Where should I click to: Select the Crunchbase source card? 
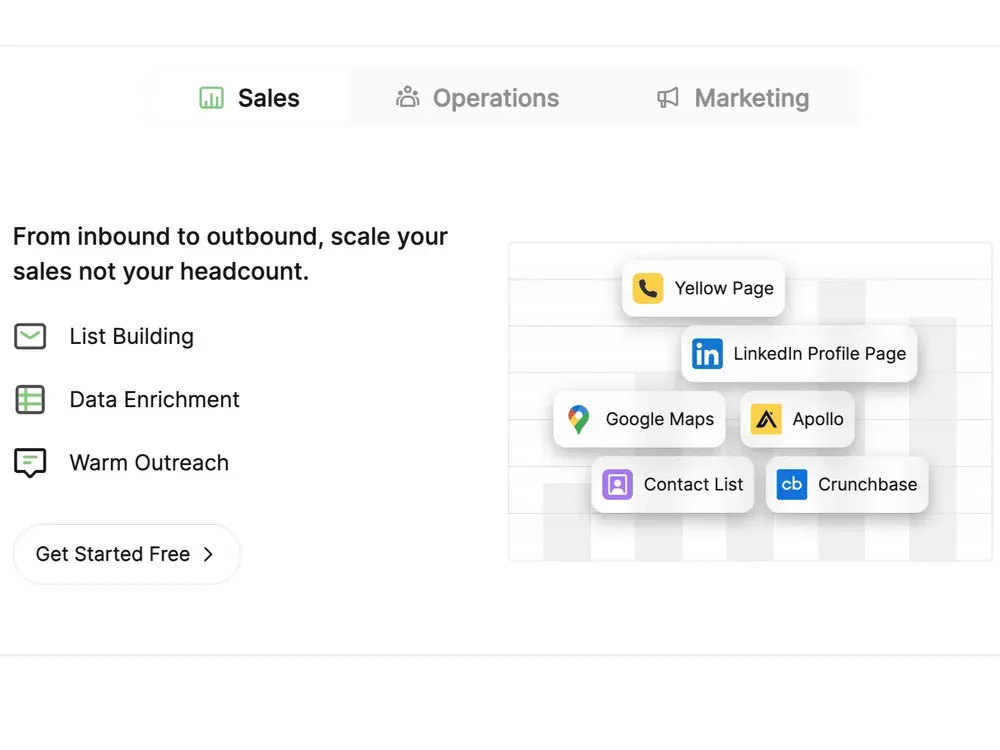847,485
